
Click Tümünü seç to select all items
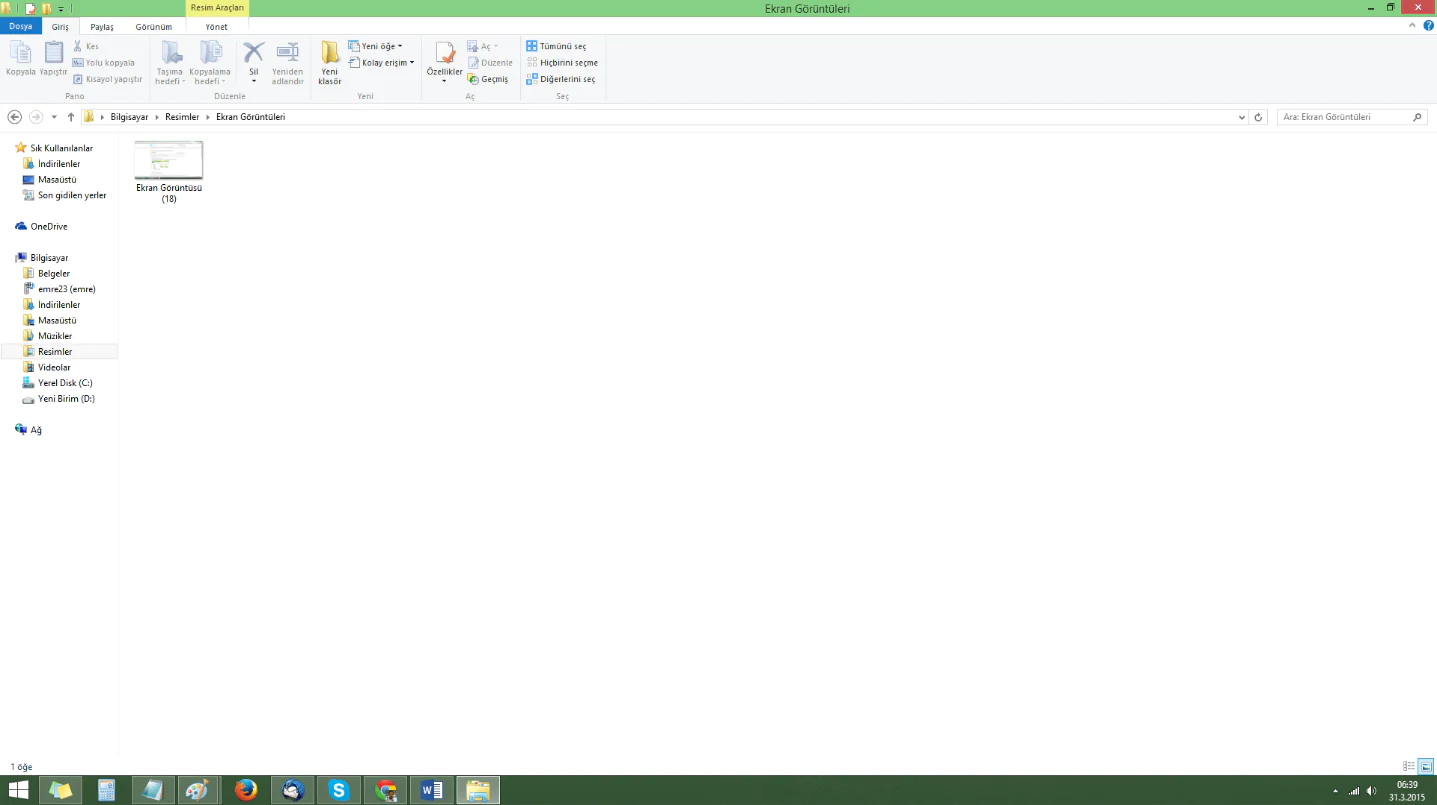tap(557, 47)
